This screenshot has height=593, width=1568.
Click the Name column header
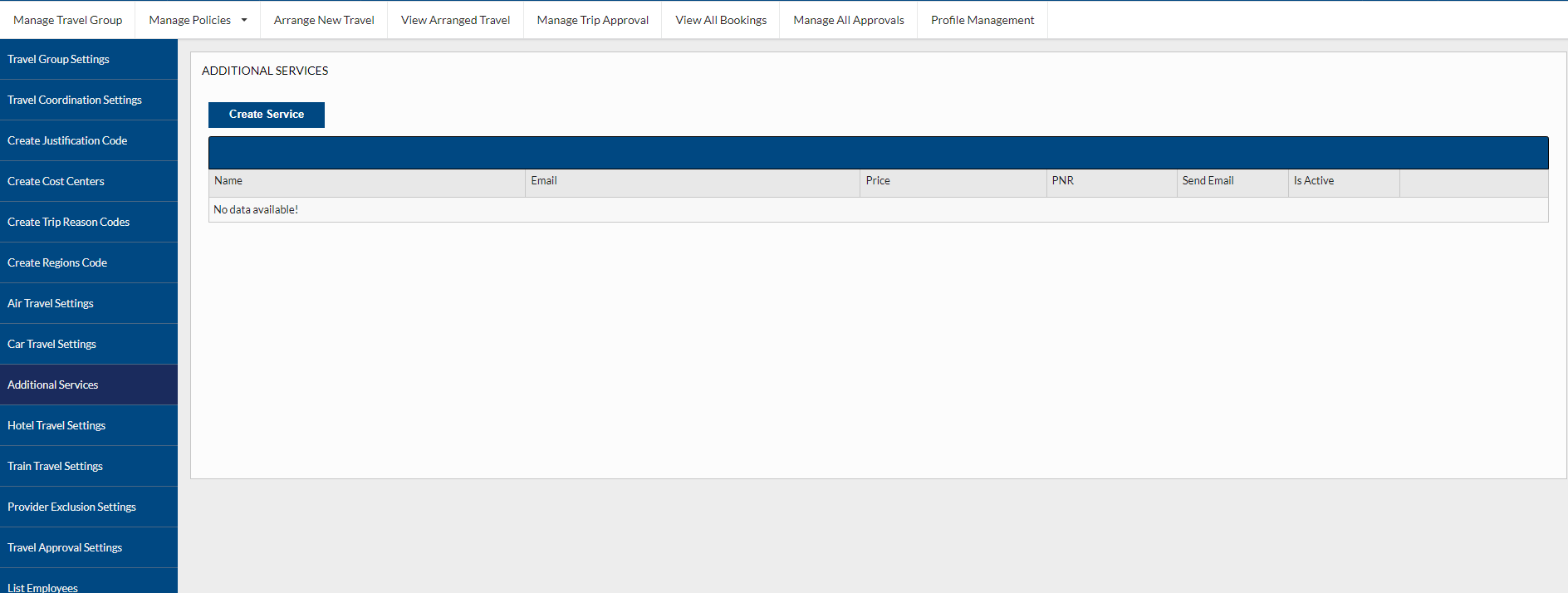pyautogui.click(x=366, y=183)
